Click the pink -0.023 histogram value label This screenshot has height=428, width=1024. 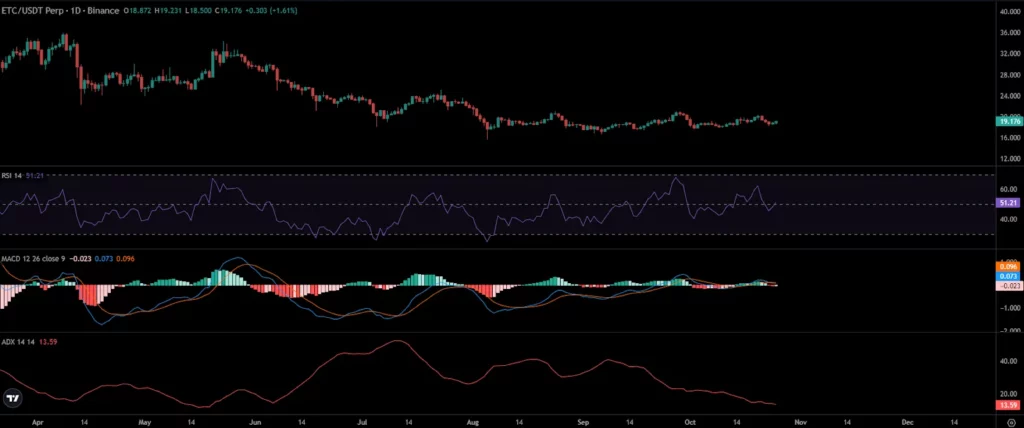[x=1009, y=286]
